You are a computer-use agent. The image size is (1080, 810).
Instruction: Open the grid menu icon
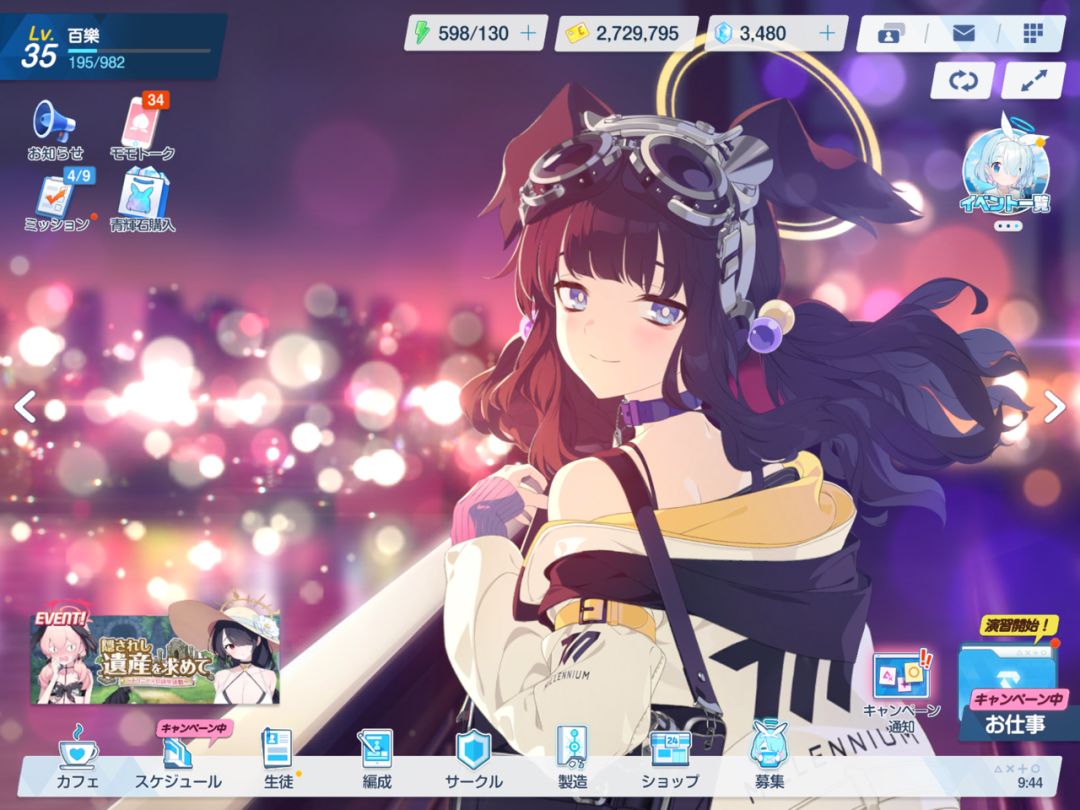(1033, 33)
